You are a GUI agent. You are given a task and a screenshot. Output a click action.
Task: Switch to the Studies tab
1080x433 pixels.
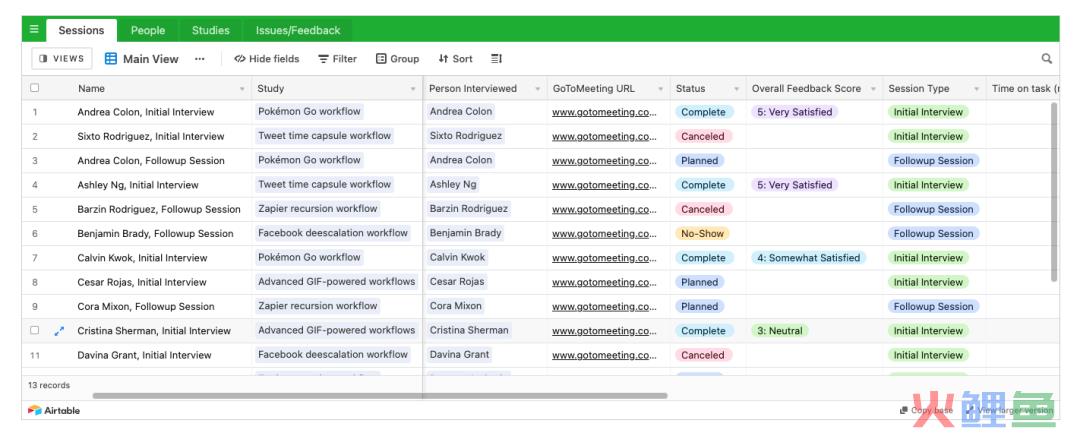coord(211,30)
